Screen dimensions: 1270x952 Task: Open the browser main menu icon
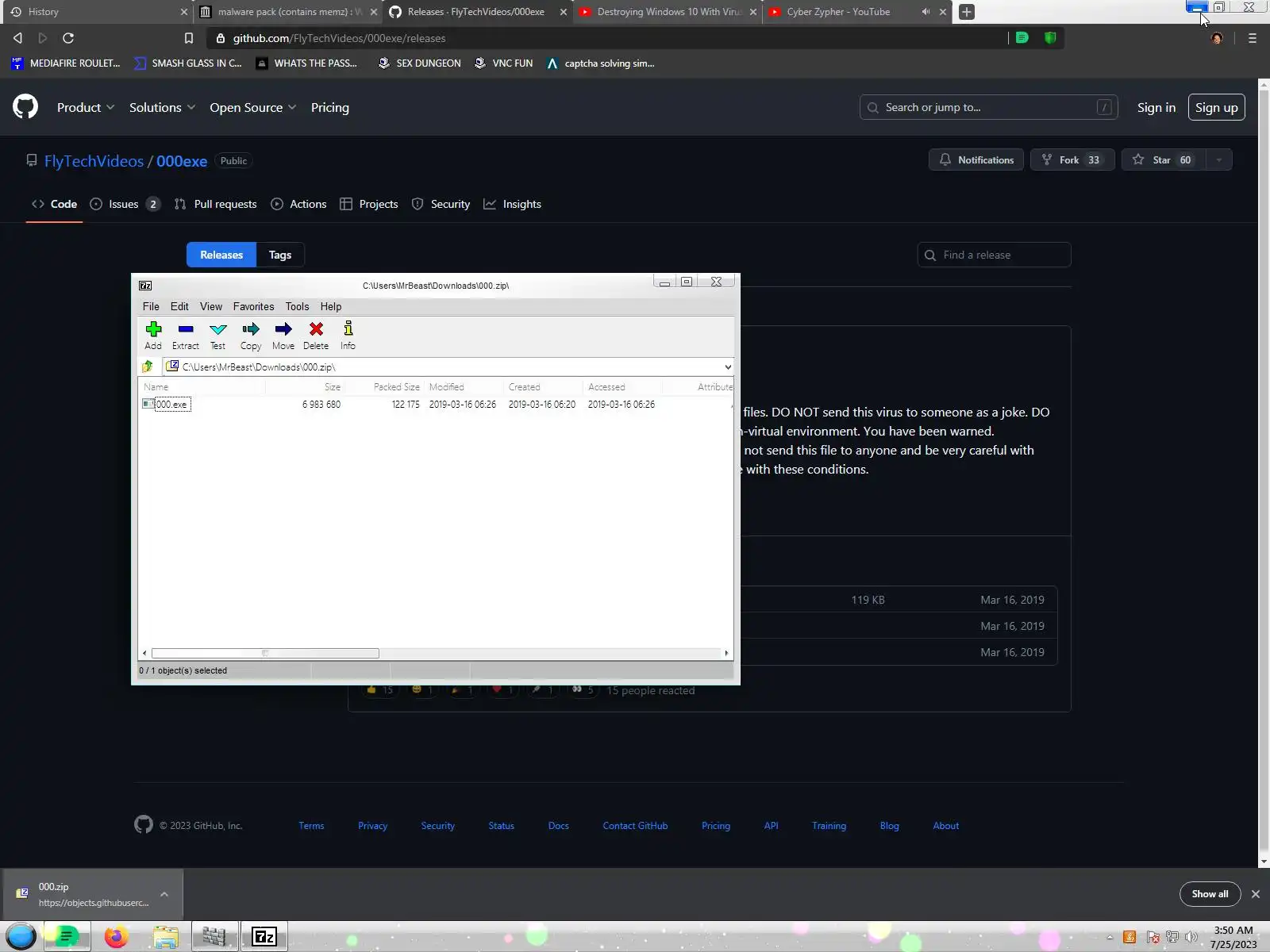click(1253, 38)
